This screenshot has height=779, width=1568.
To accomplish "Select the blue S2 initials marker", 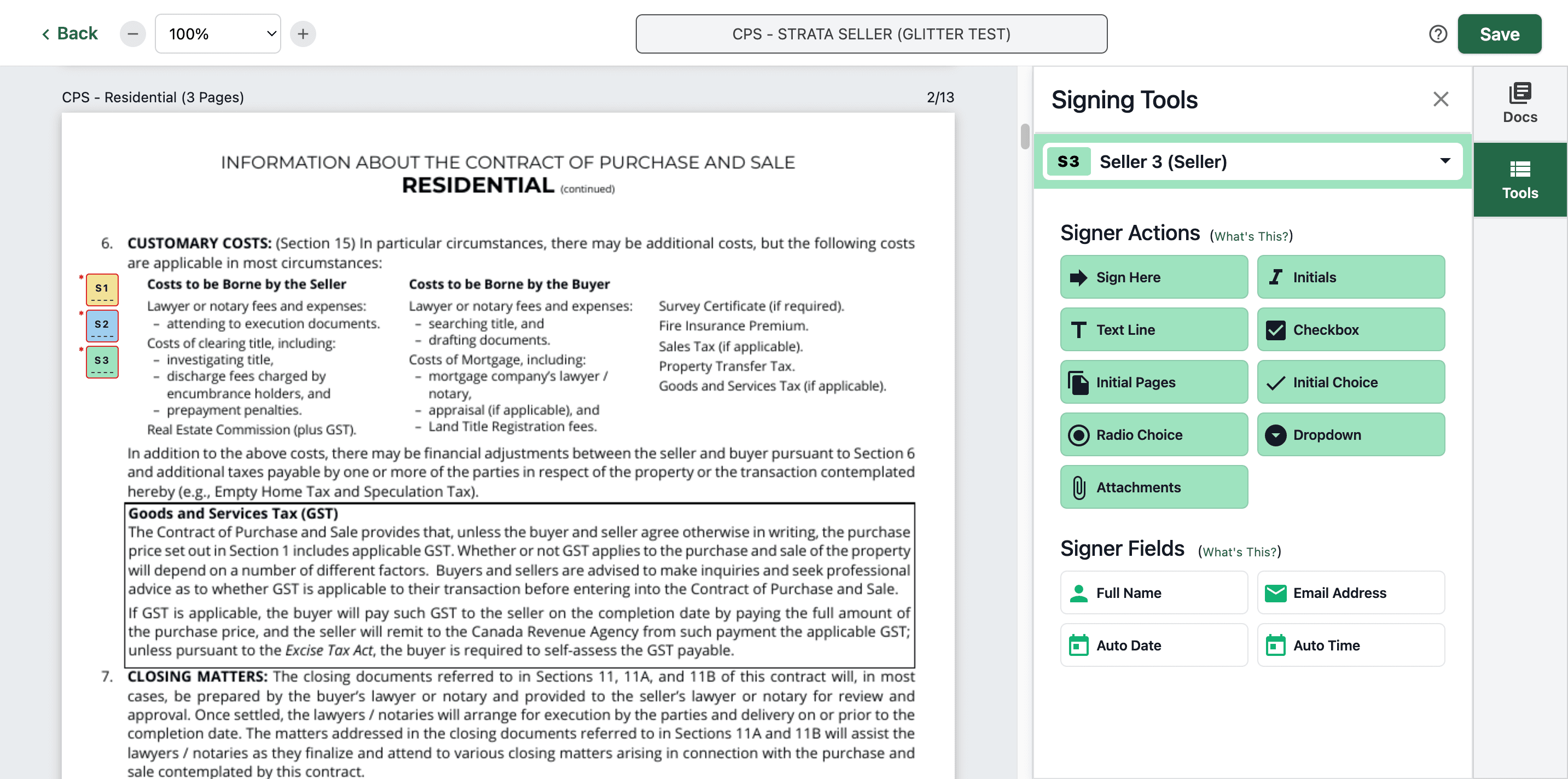I will [102, 325].
